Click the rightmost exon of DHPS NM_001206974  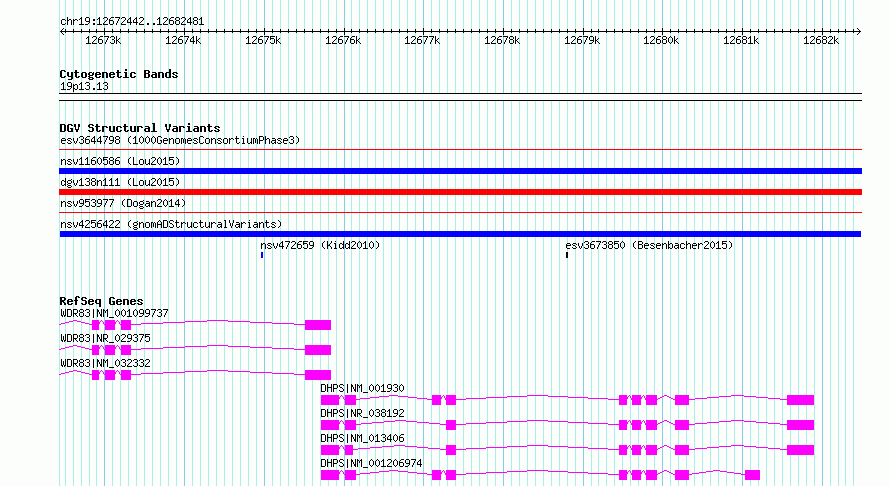pos(753,475)
